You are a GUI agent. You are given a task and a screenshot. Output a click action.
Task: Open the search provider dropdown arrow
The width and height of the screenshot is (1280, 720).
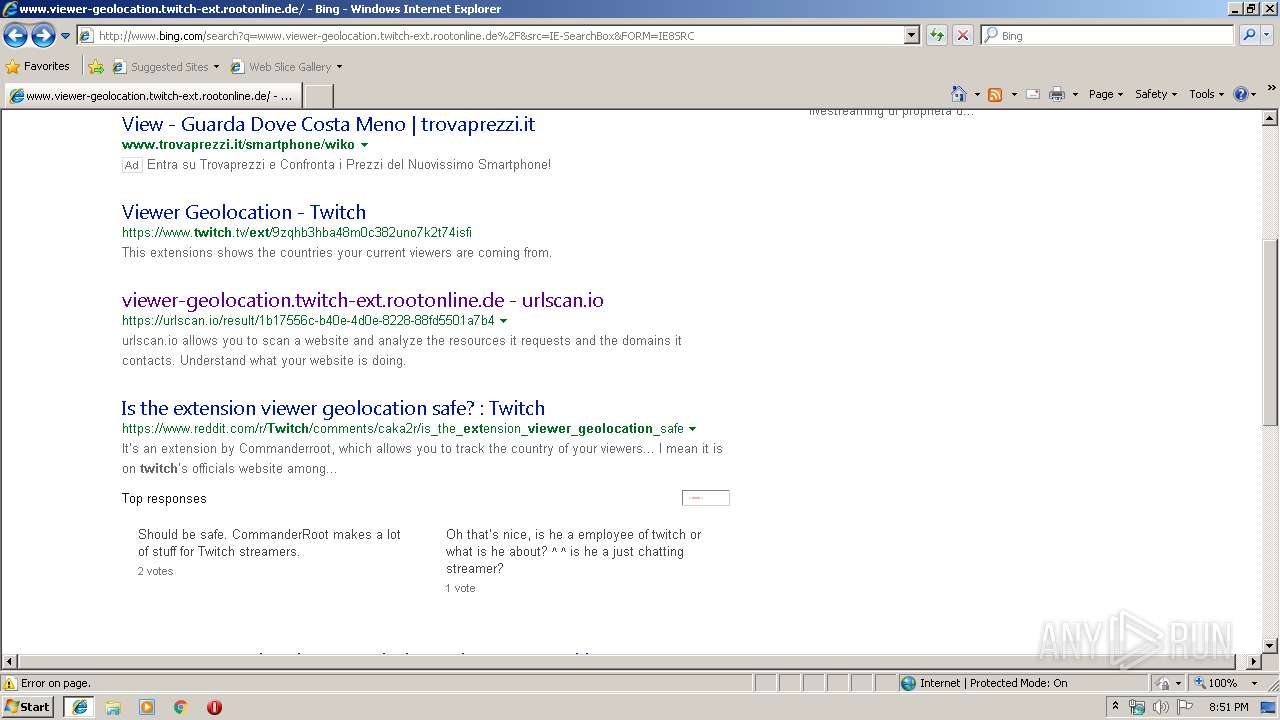click(x=1267, y=36)
